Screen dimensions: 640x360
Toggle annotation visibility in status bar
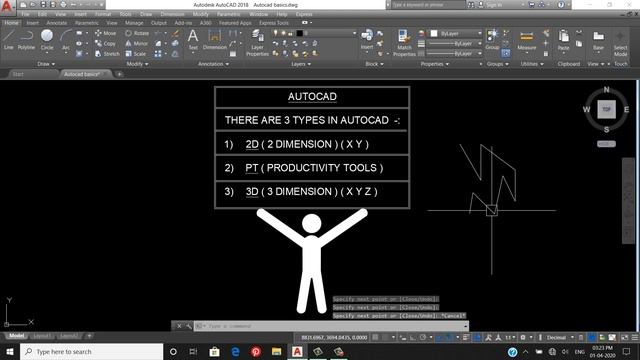coord(489,337)
